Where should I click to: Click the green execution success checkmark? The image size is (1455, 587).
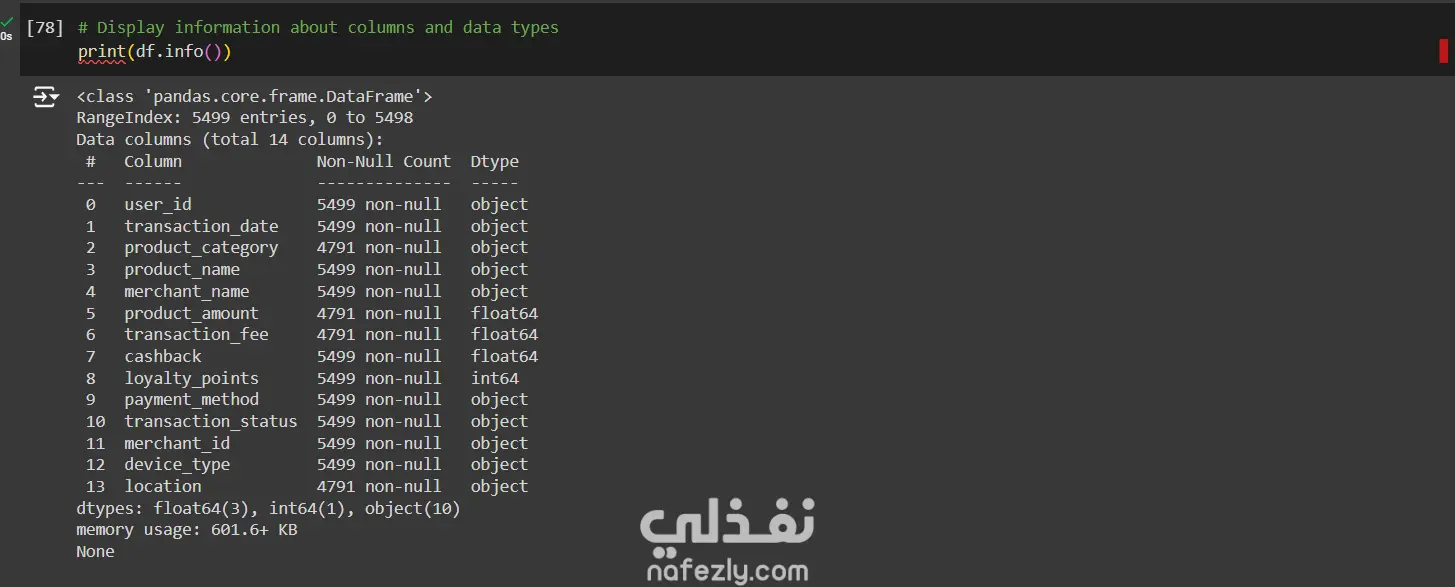7,22
